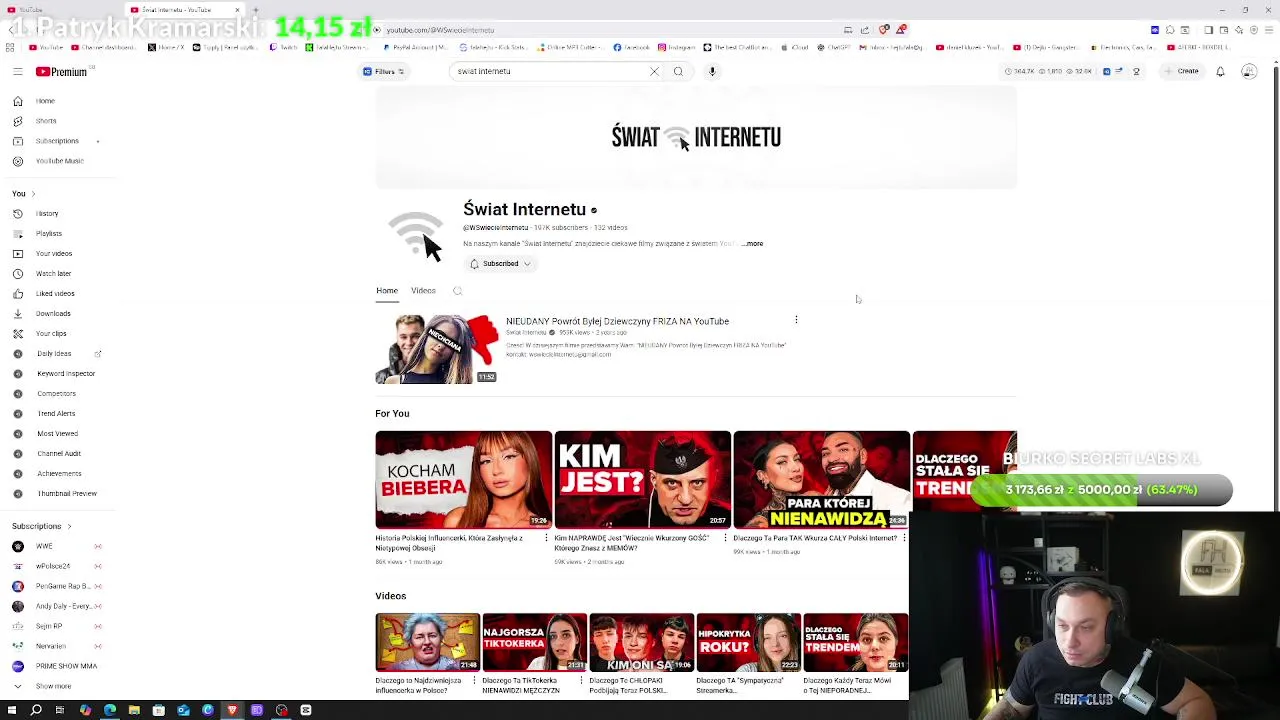Expand channel description with ...more
Screen dimensions: 1280x720
coord(753,243)
